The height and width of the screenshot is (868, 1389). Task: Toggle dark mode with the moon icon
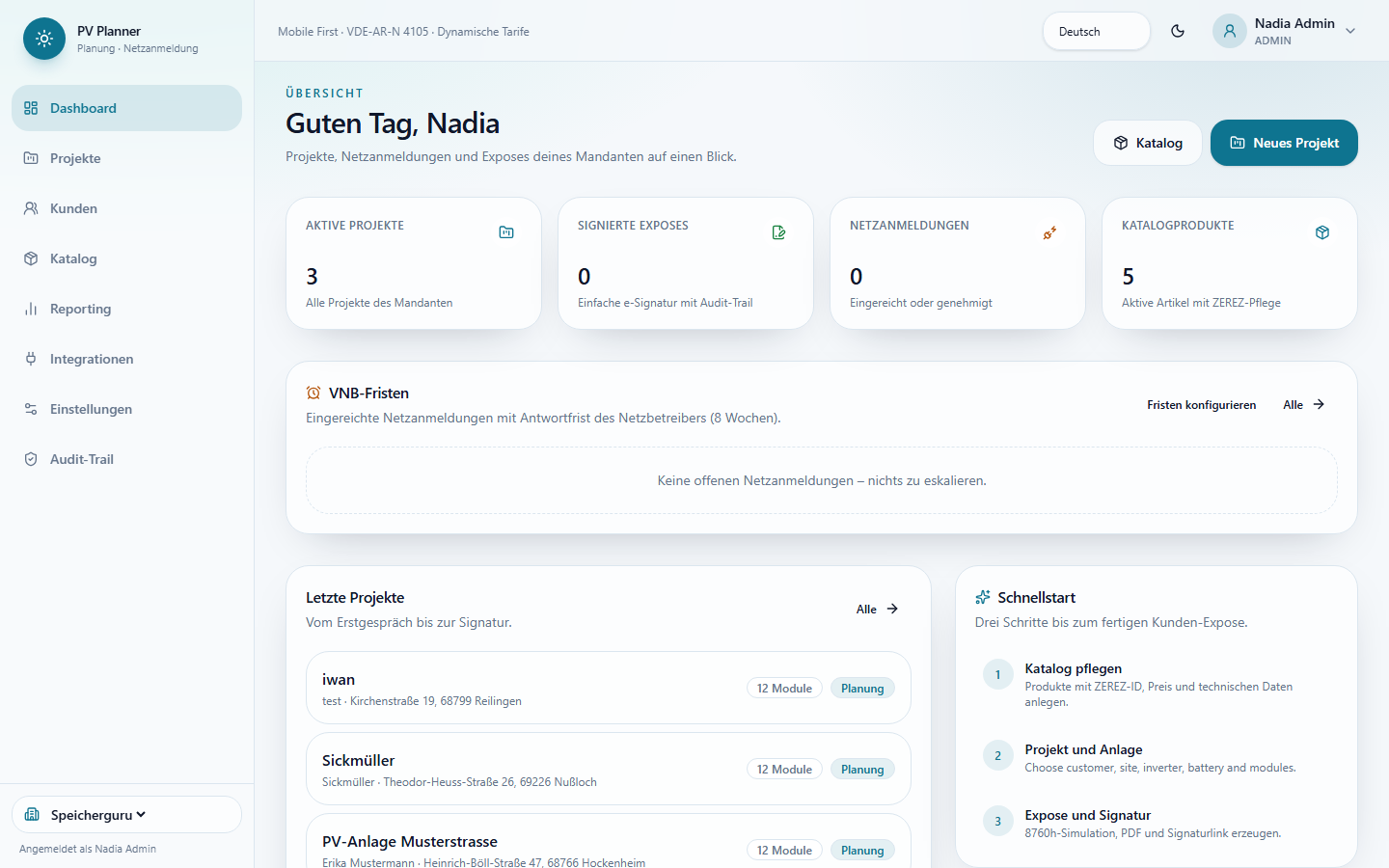tap(1178, 31)
